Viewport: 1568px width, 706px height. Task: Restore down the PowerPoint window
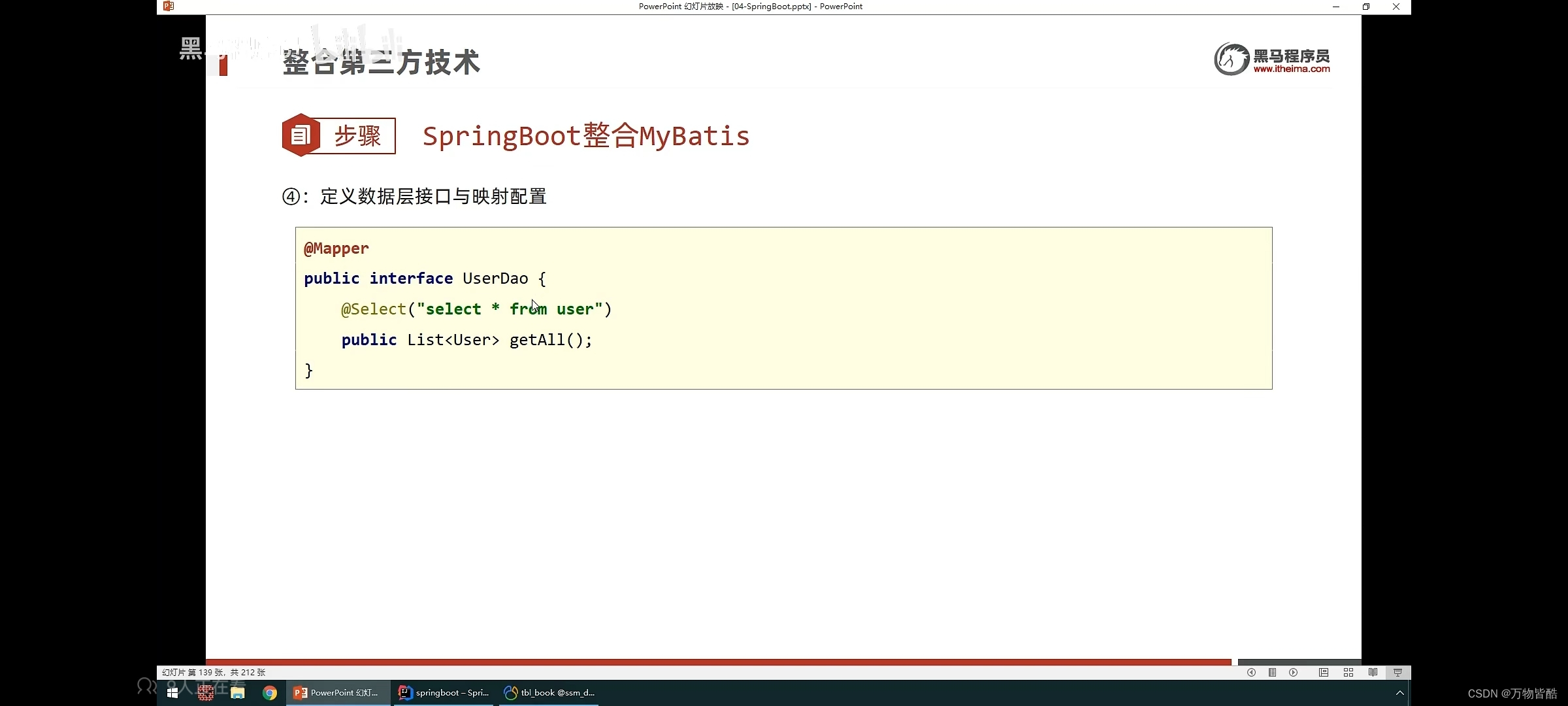pos(1365,7)
